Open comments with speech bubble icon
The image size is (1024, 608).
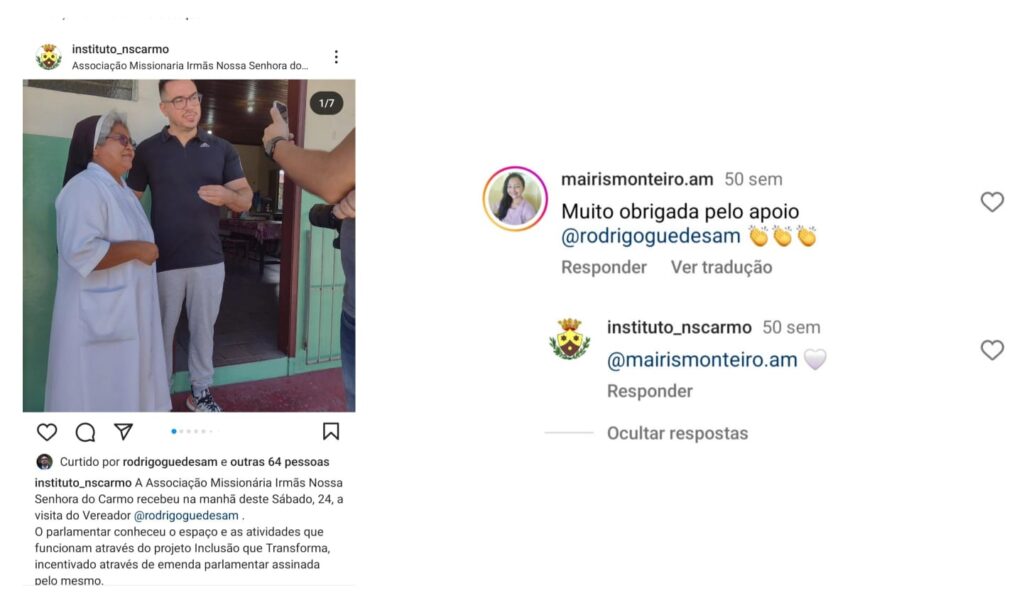(x=86, y=432)
